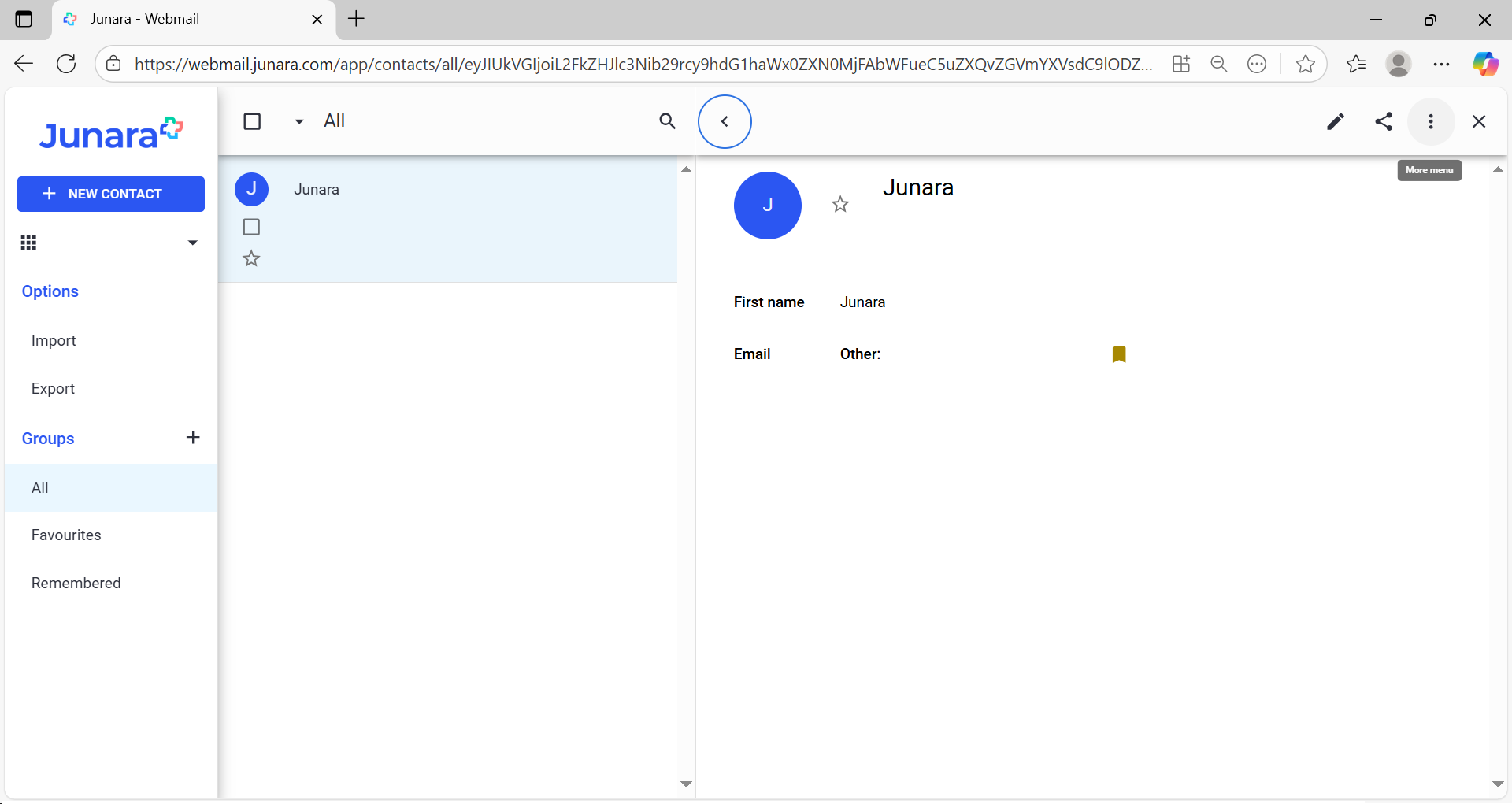Select Junara name in contact list

pos(317,190)
